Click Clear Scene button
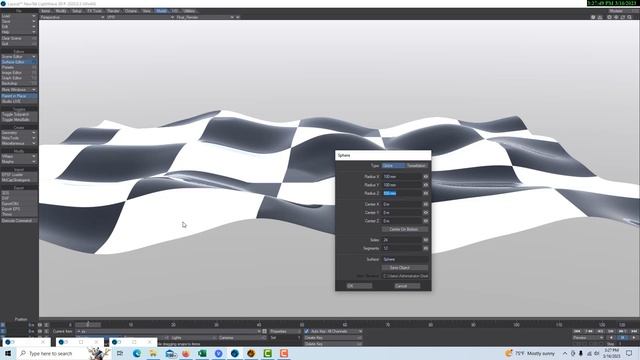The image size is (640, 360). click(19, 38)
